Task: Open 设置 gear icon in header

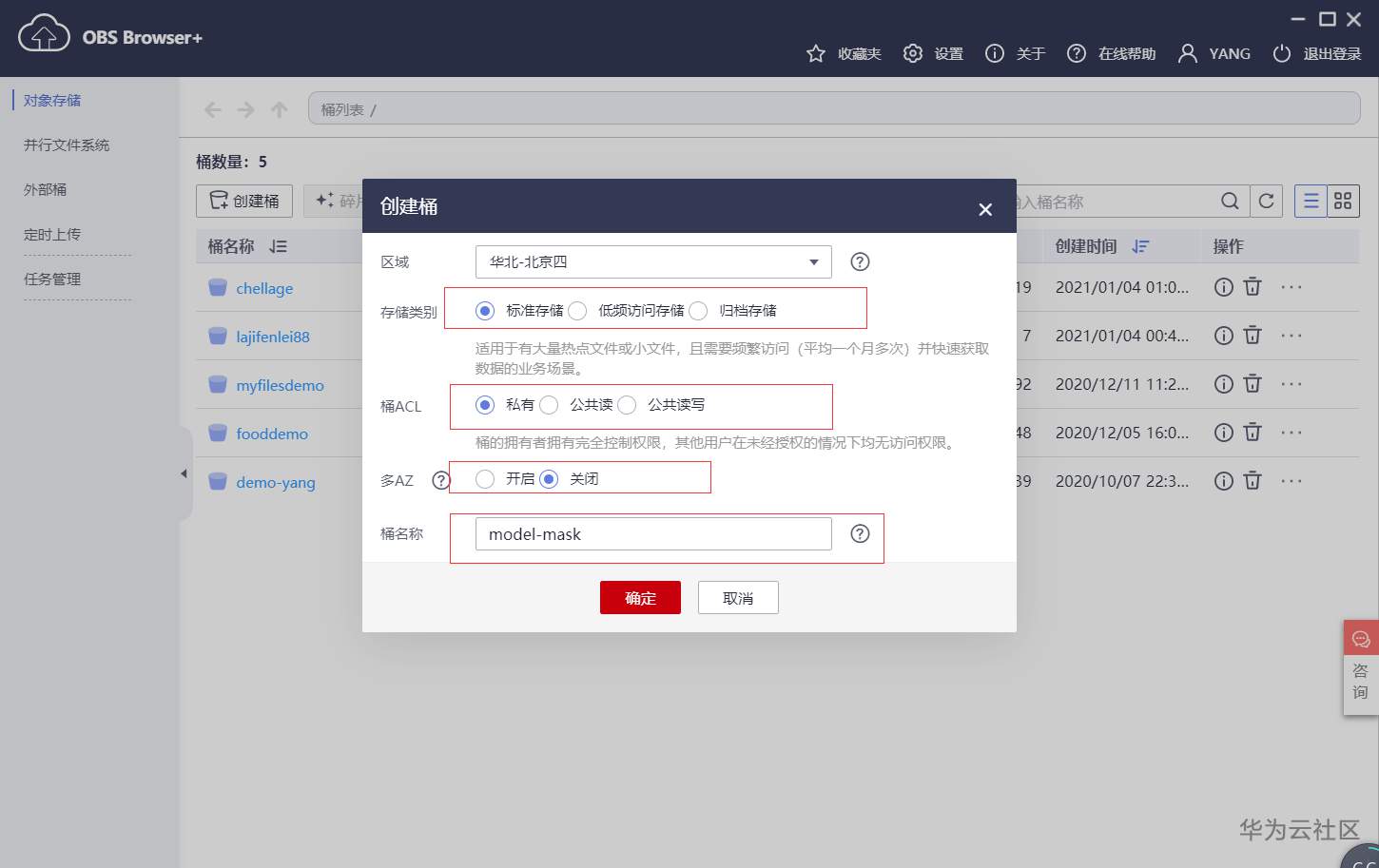Action: [913, 53]
